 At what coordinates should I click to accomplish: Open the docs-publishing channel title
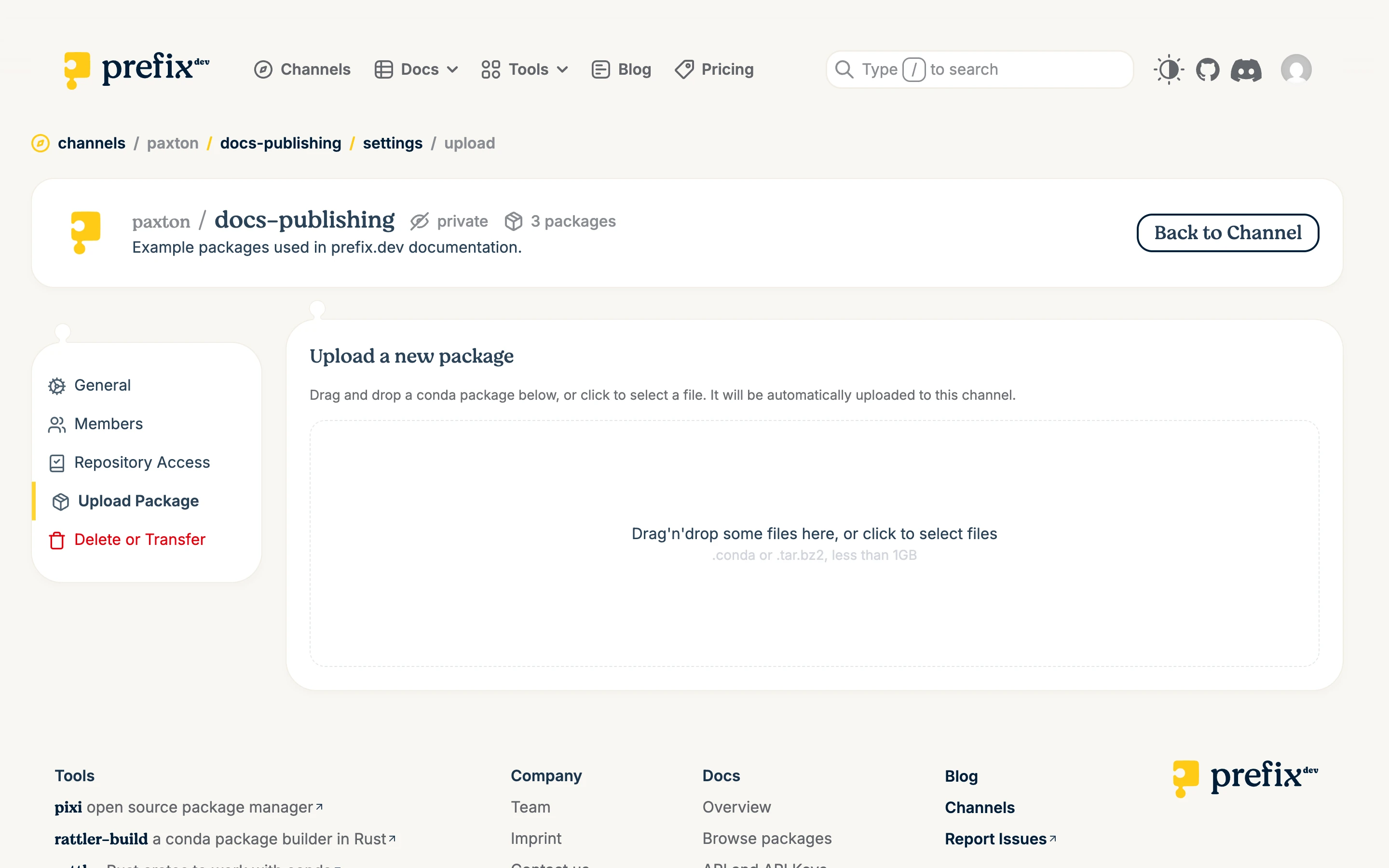[305, 220]
